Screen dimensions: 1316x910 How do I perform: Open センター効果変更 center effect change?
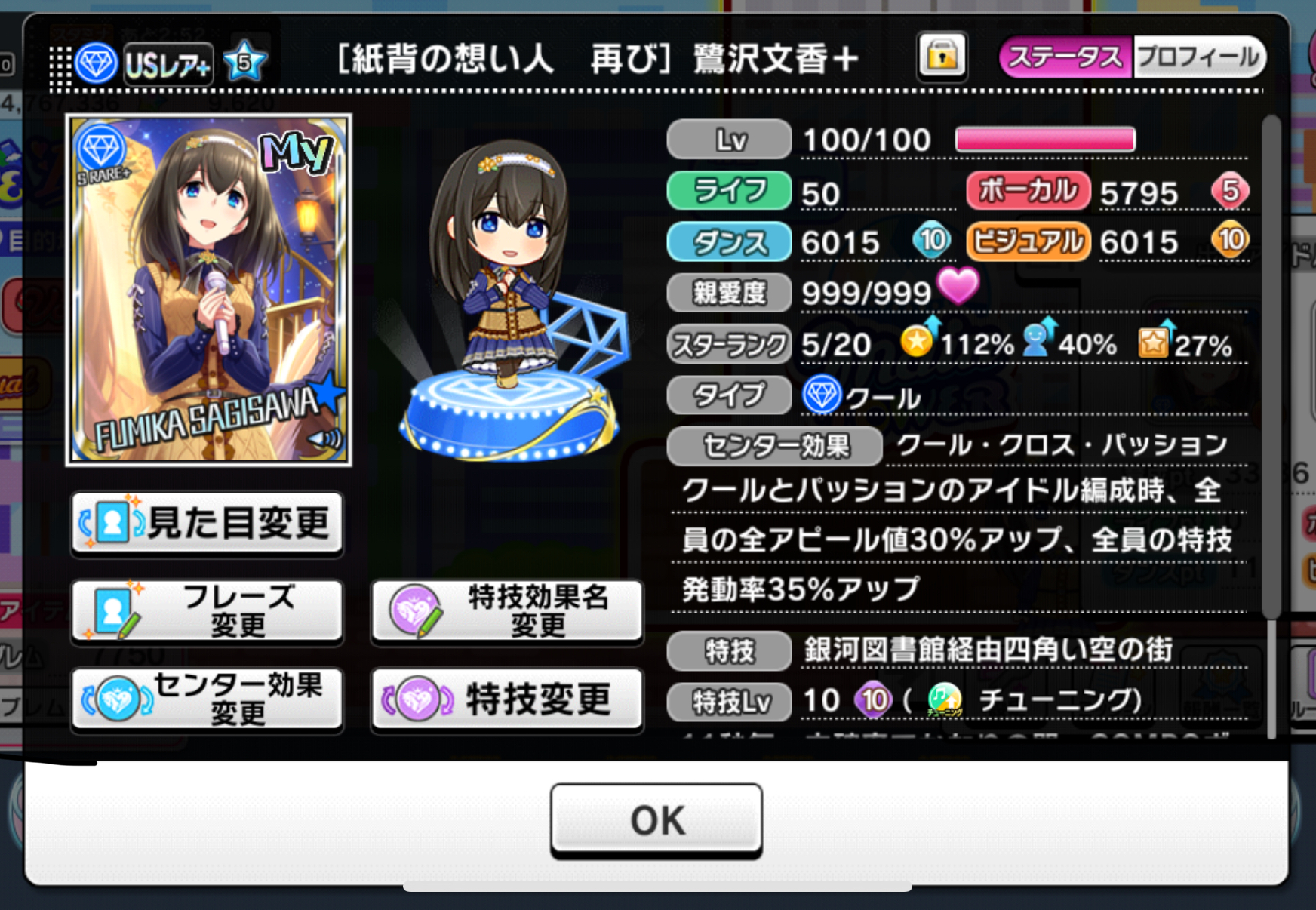point(208,699)
